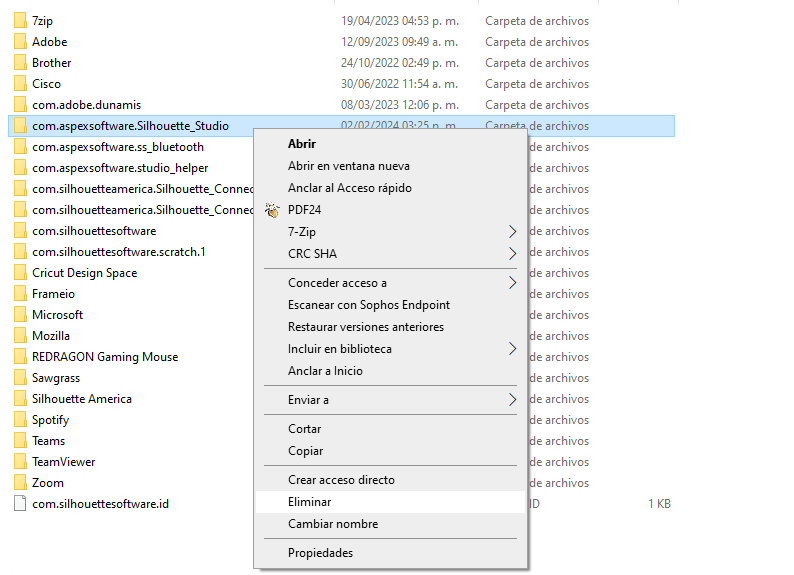Choose Cambiar nombre in context menu
Viewport: 794px width, 575px height.
[333, 524]
